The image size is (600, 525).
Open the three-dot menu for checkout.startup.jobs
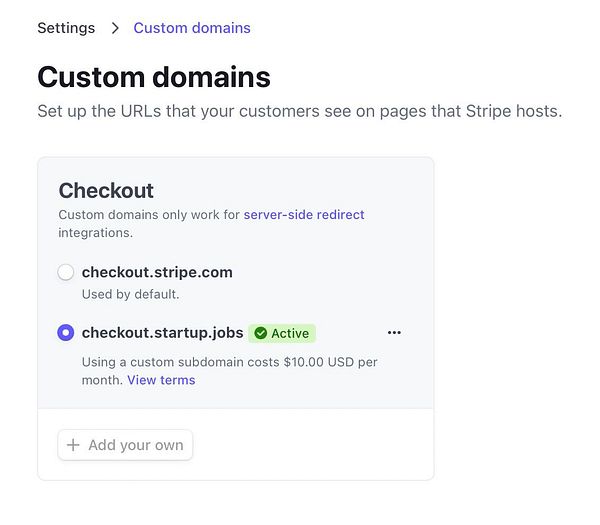click(x=394, y=333)
